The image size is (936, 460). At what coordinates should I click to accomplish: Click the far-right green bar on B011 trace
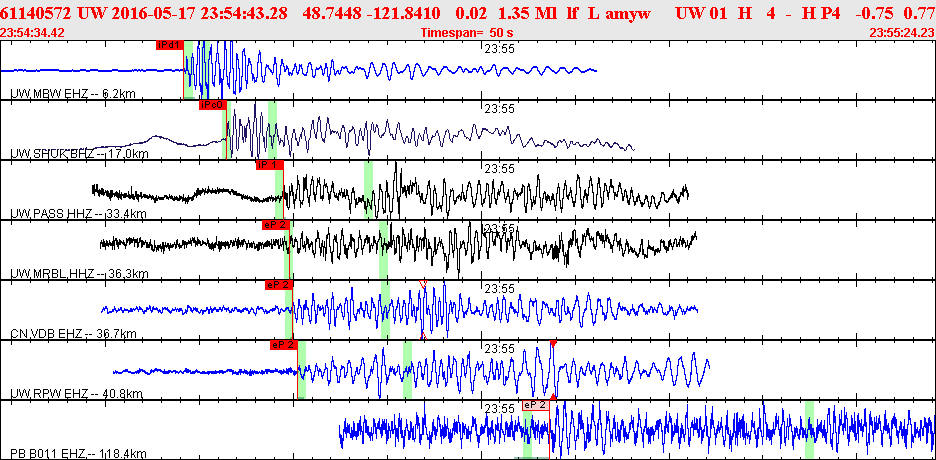pyautogui.click(x=809, y=430)
